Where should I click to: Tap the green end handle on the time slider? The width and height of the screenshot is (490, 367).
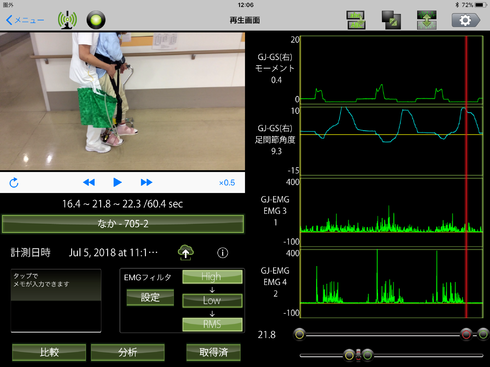tap(483, 334)
